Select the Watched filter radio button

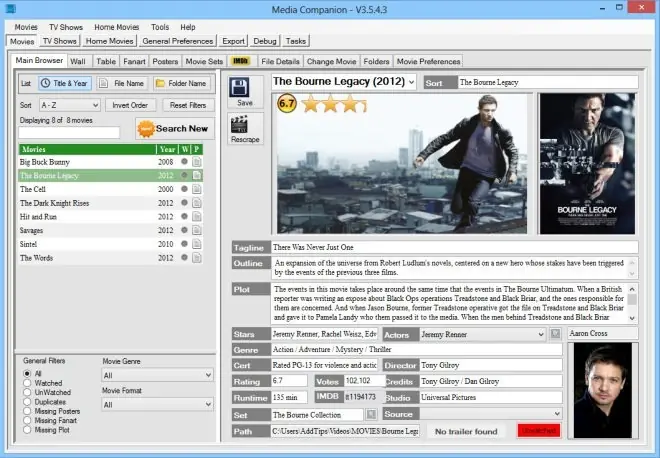click(x=27, y=383)
